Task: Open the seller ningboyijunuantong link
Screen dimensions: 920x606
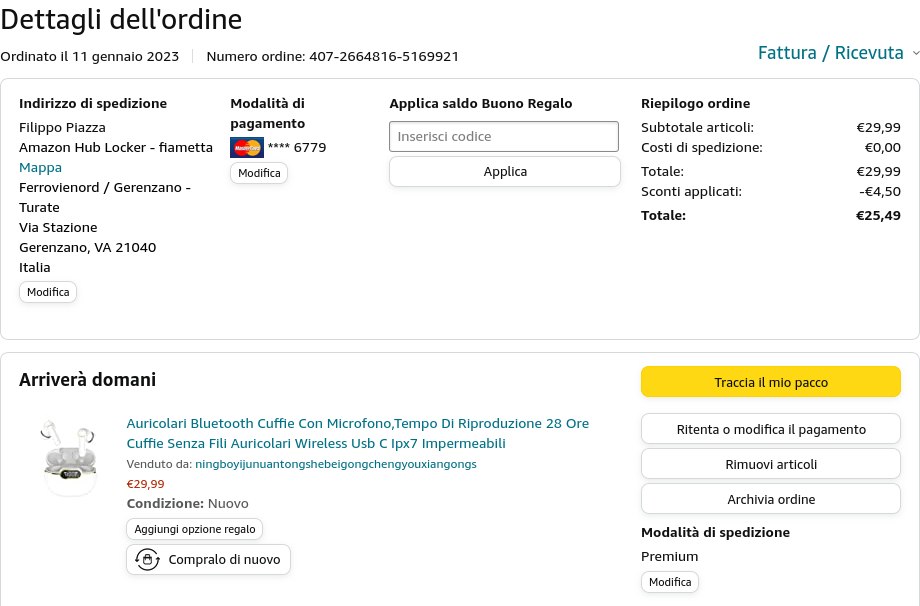Action: (335, 464)
